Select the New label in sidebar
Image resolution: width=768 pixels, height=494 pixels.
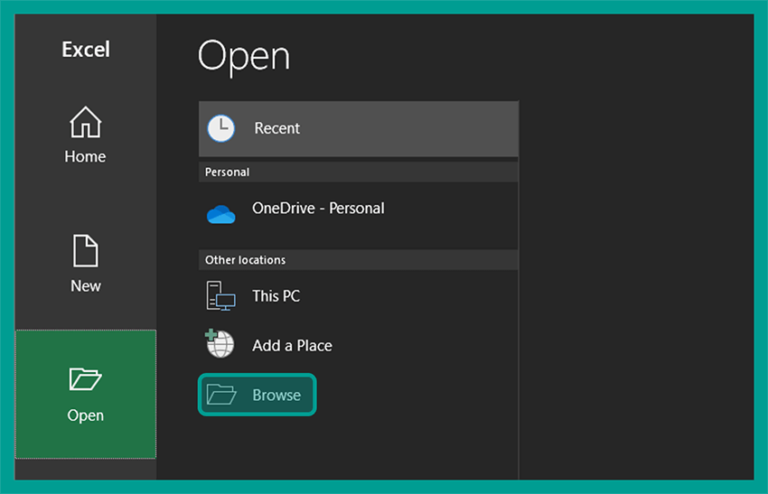pos(86,286)
